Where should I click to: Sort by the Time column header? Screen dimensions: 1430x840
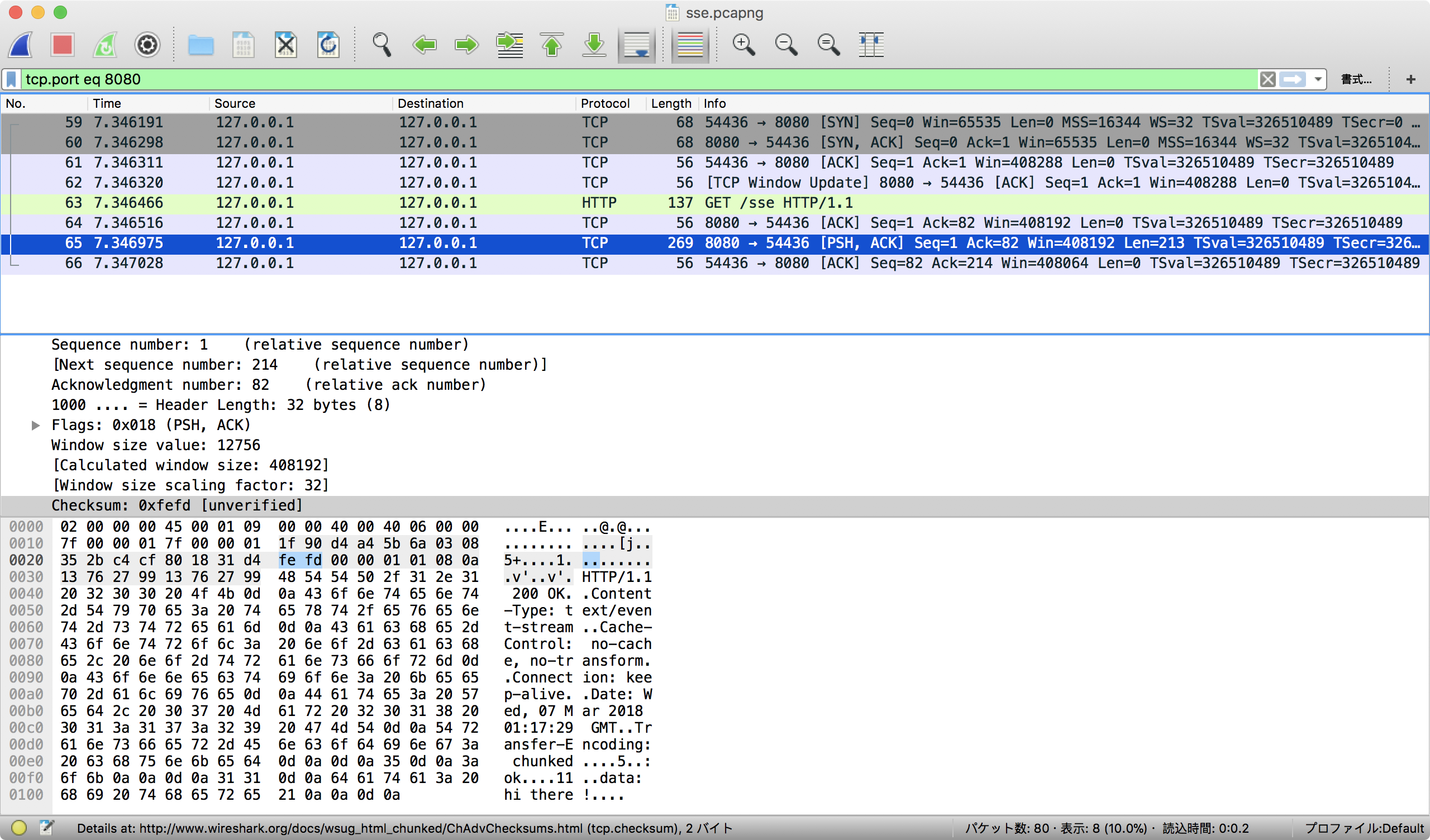(x=107, y=103)
